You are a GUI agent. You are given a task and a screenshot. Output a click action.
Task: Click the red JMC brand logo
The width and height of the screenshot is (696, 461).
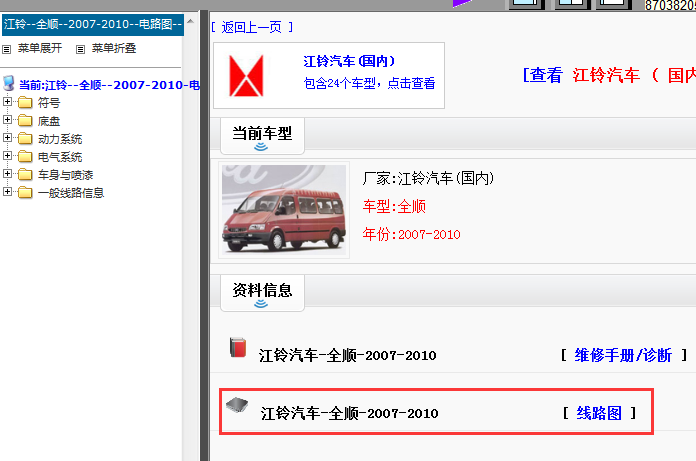point(246,75)
